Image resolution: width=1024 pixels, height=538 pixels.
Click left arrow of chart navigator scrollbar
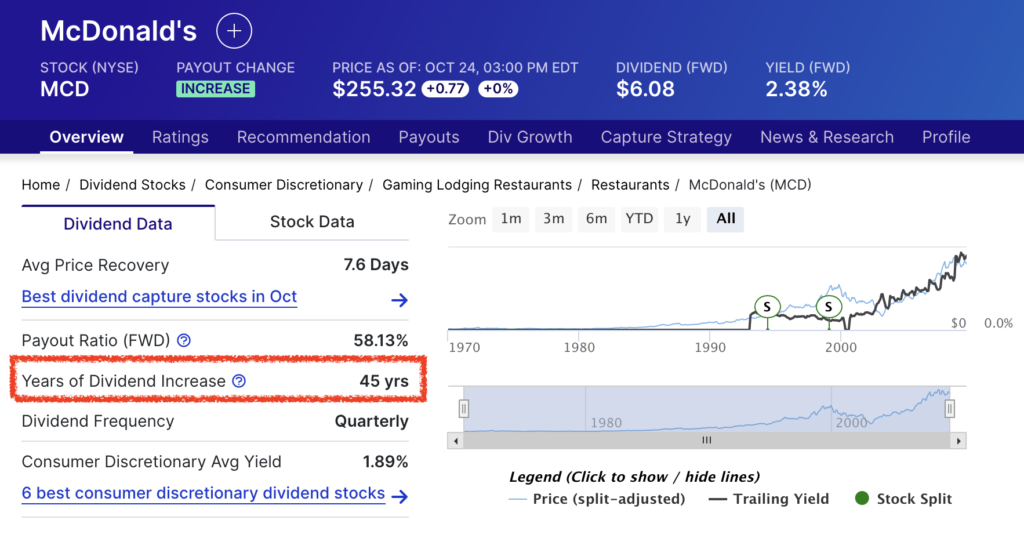455,441
